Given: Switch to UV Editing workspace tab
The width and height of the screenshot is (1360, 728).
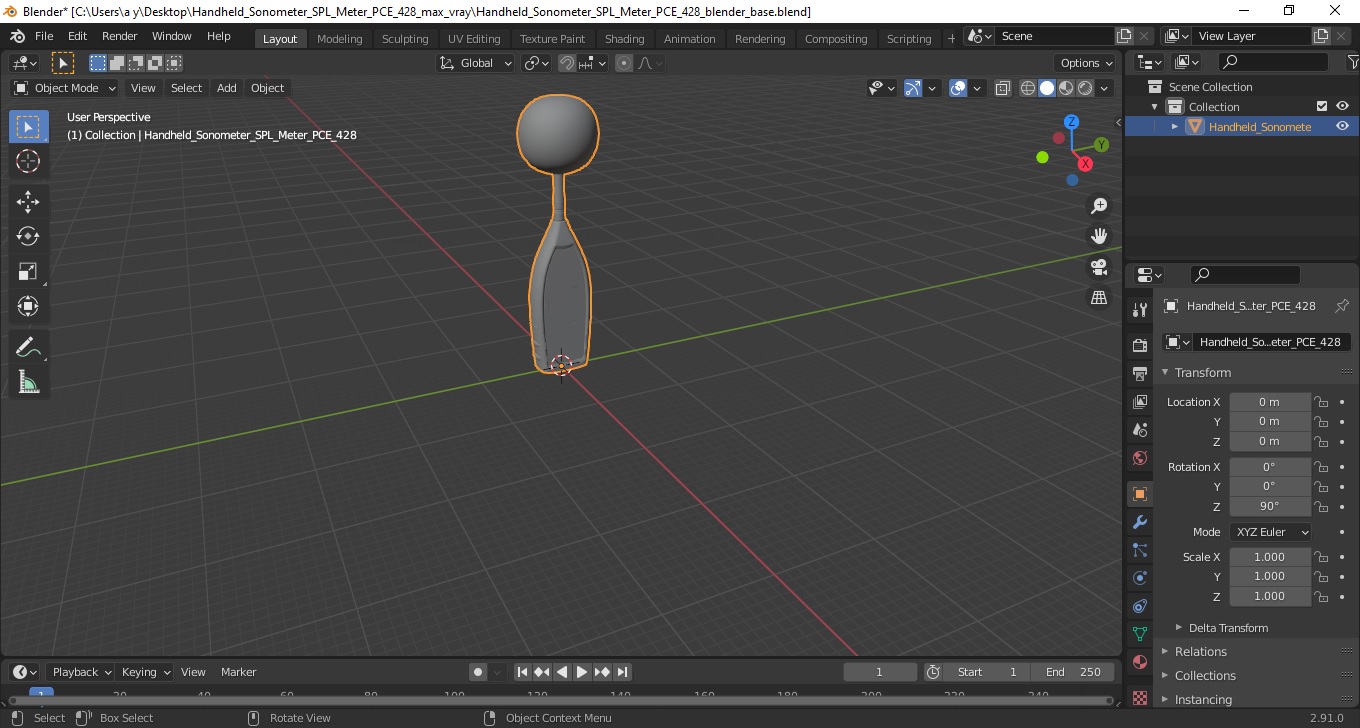Looking at the screenshot, I should 474,39.
